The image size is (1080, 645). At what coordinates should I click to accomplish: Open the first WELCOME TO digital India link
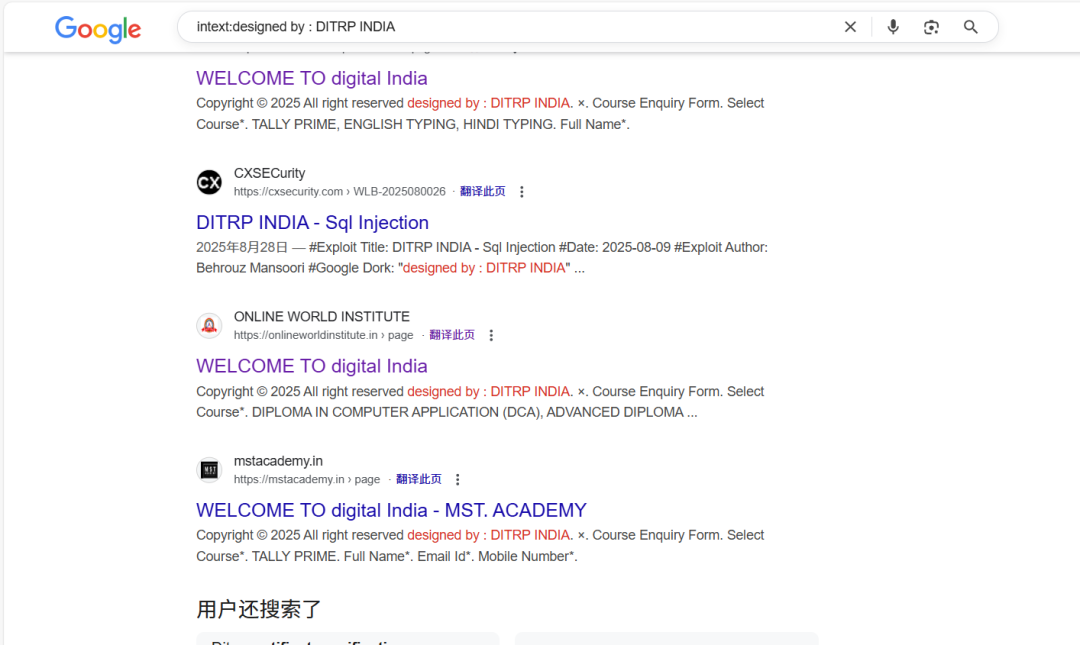[x=311, y=78]
